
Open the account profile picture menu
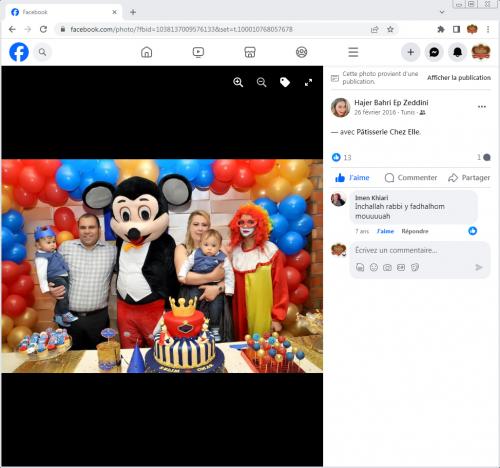pyautogui.click(x=481, y=52)
